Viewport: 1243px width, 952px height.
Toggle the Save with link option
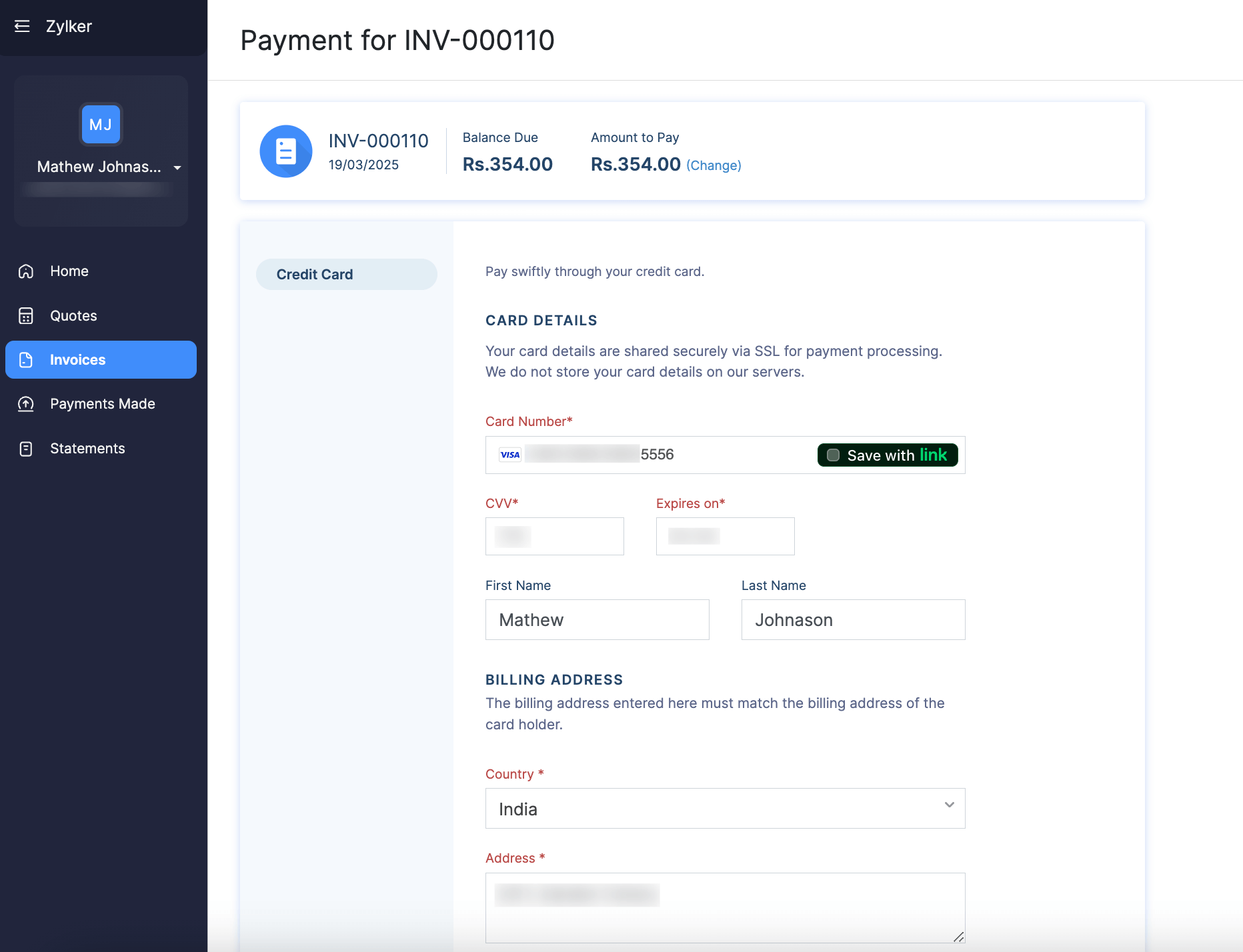tap(887, 455)
